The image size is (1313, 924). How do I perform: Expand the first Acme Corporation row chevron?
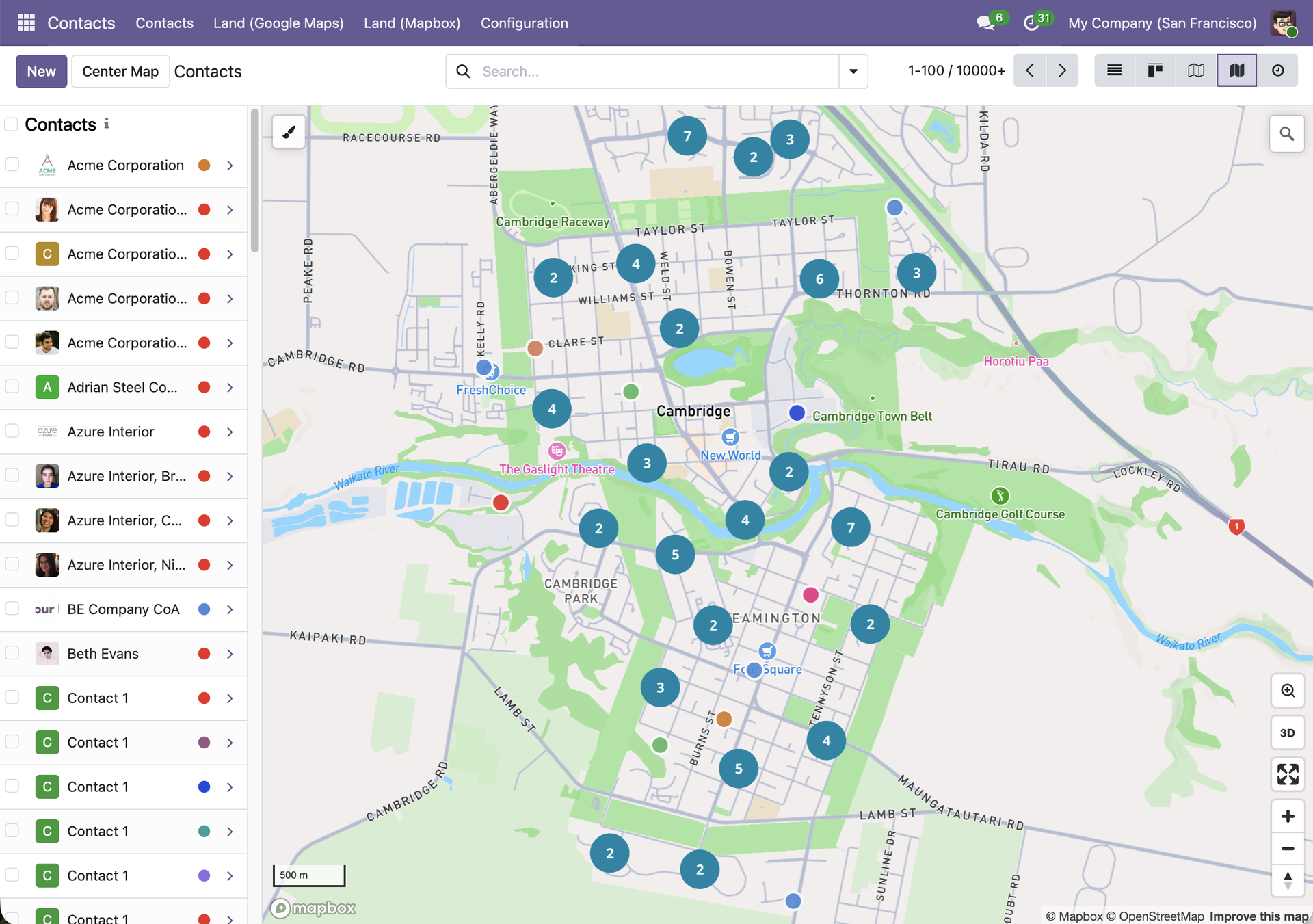tap(230, 166)
